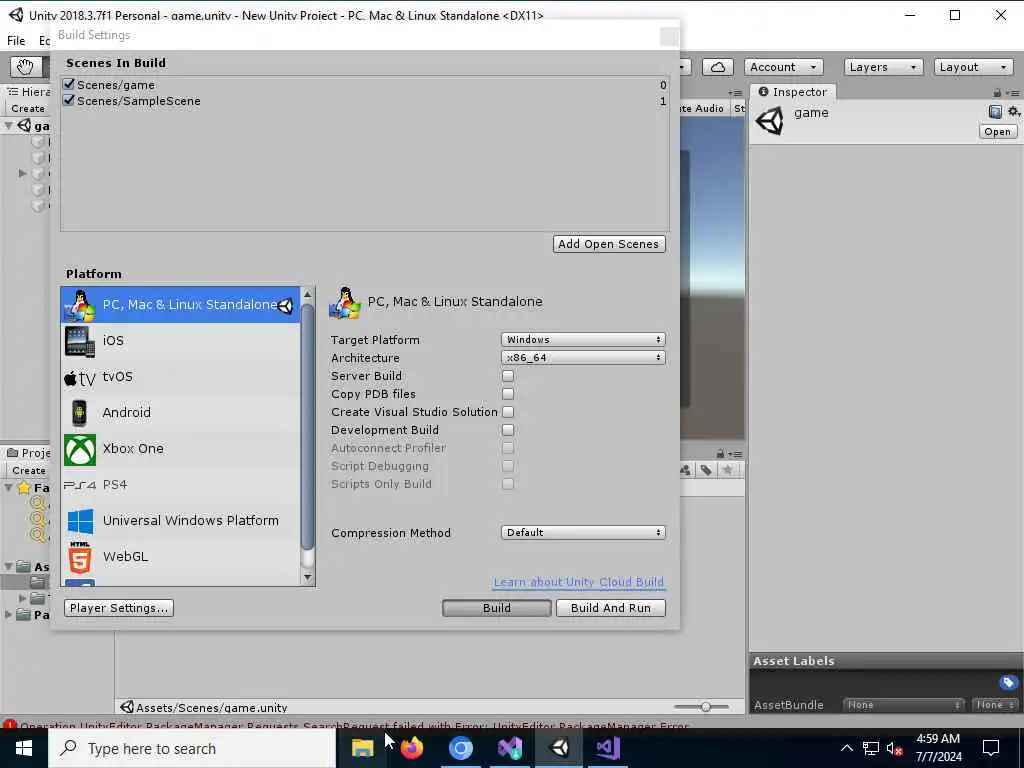Click the Open button in Inspector
This screenshot has width=1024, height=768.
[x=997, y=132]
